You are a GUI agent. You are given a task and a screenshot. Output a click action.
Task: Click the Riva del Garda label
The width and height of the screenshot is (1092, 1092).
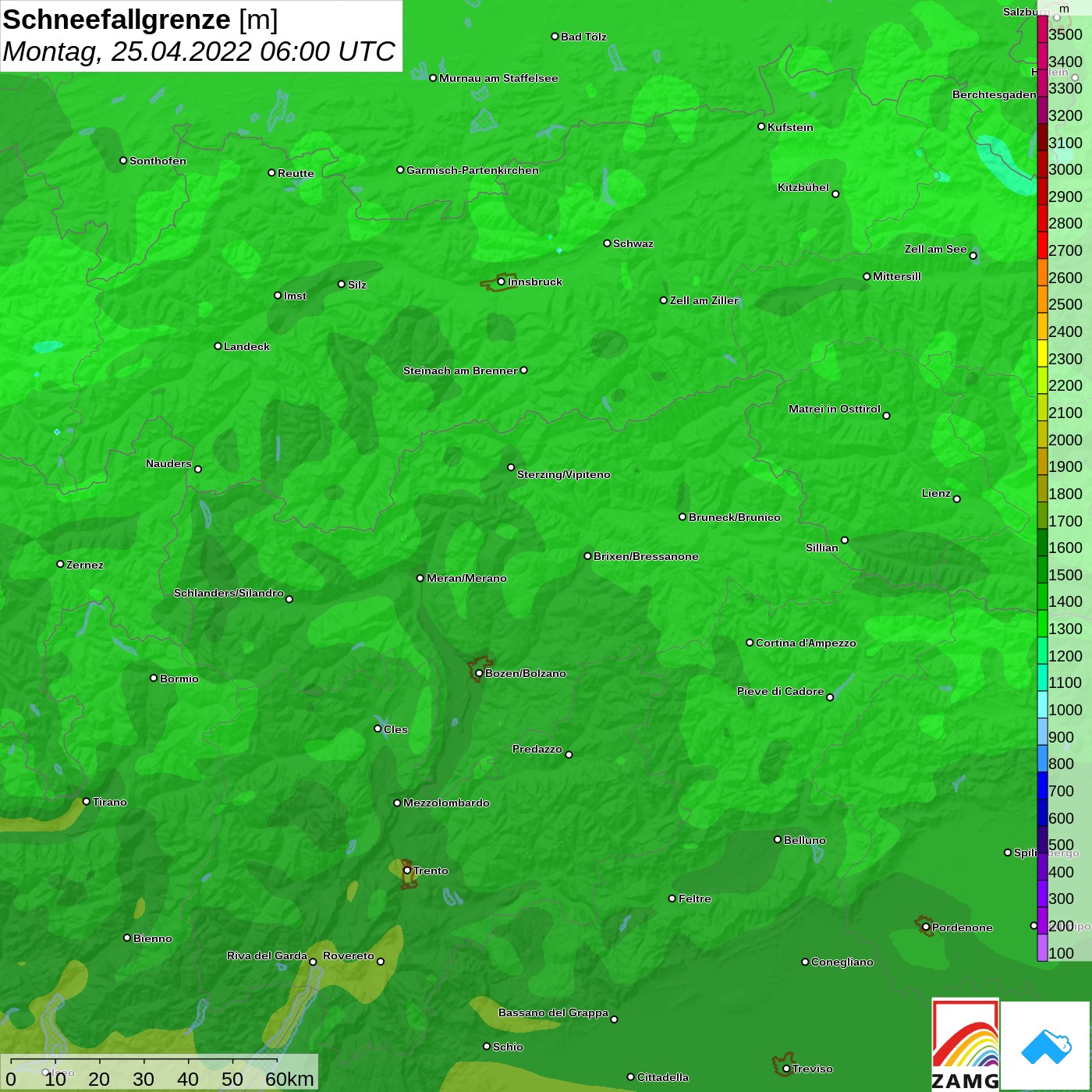pos(267,955)
